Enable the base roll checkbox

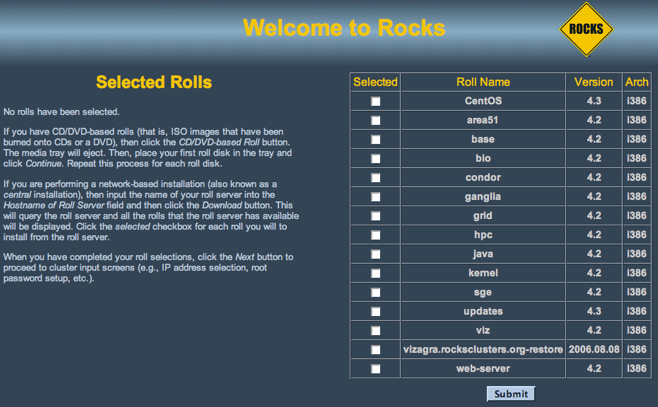(376, 139)
